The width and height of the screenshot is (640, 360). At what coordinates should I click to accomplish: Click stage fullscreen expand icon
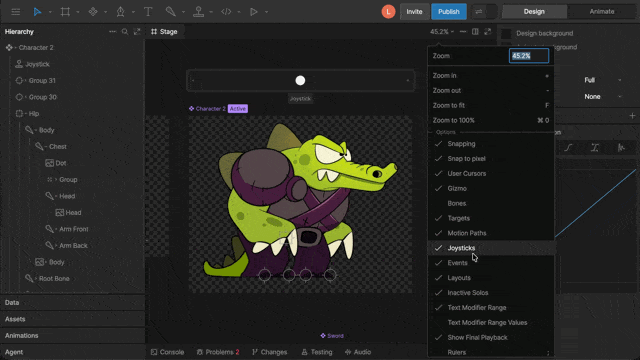488,31
